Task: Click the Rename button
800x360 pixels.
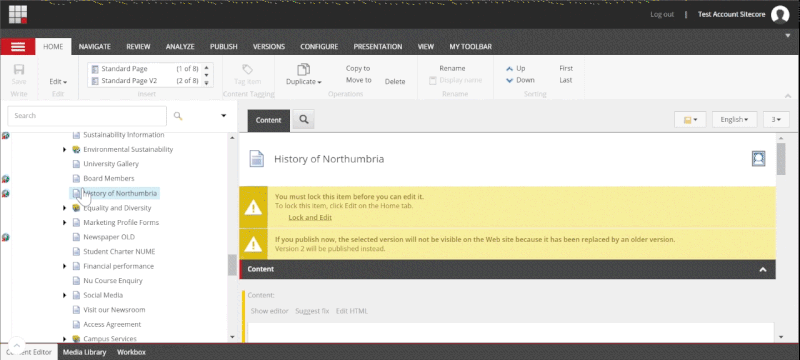Action: [452, 68]
